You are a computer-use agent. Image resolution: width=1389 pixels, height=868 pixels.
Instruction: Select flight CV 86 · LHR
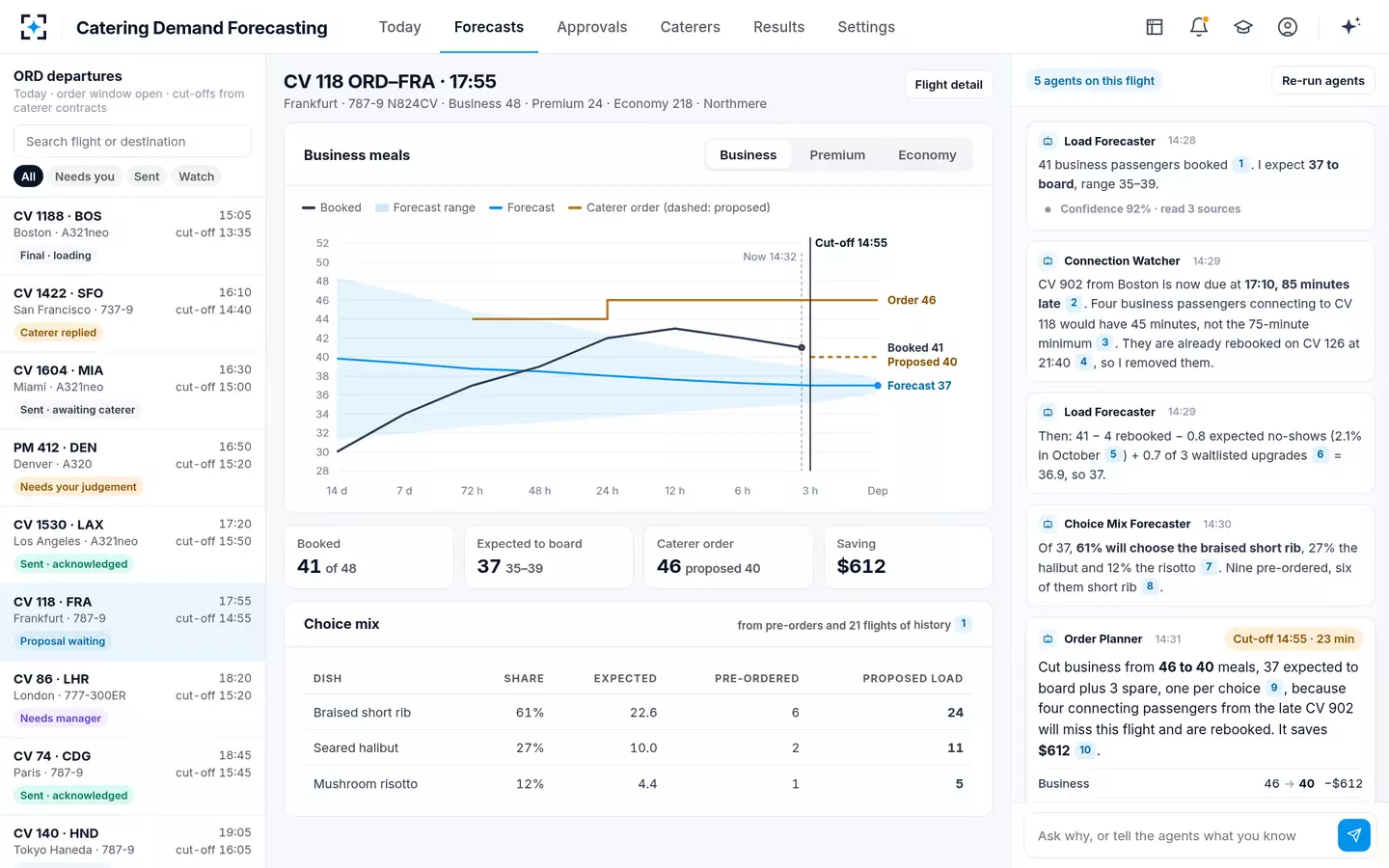[132, 699]
